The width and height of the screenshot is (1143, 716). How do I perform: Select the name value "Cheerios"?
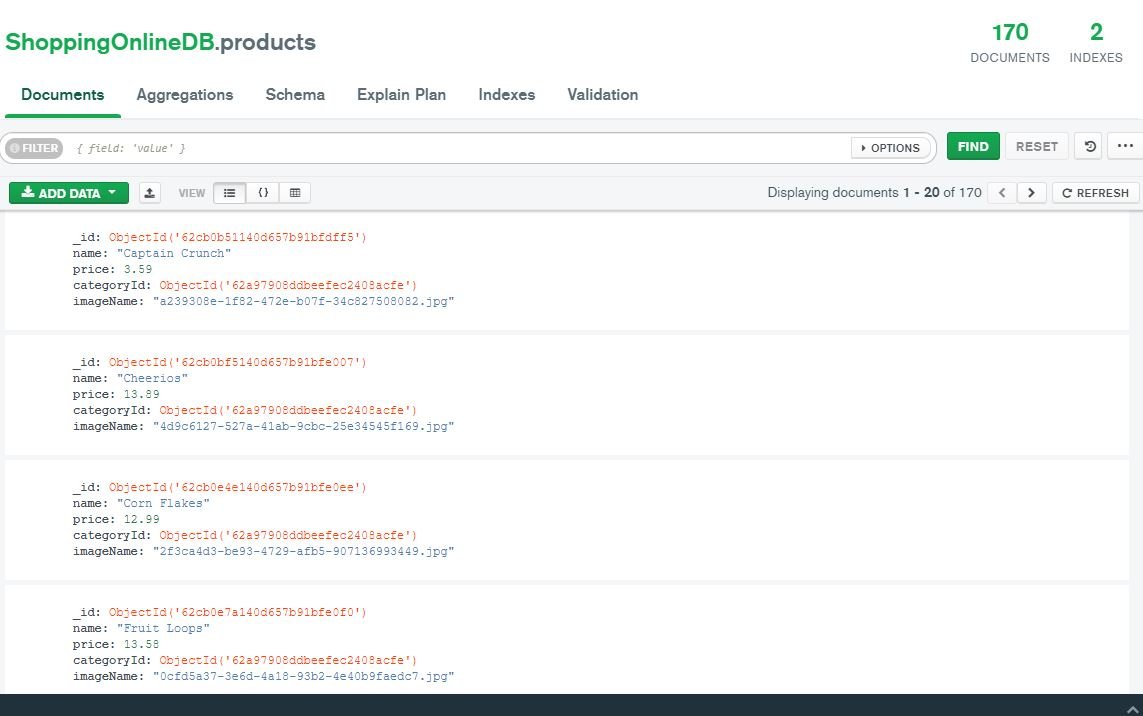click(x=152, y=378)
